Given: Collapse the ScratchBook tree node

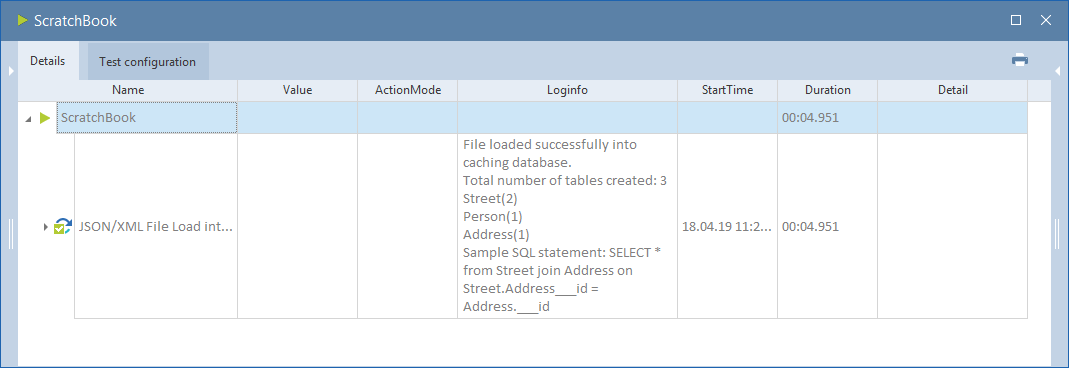Looking at the screenshot, I should pos(28,119).
